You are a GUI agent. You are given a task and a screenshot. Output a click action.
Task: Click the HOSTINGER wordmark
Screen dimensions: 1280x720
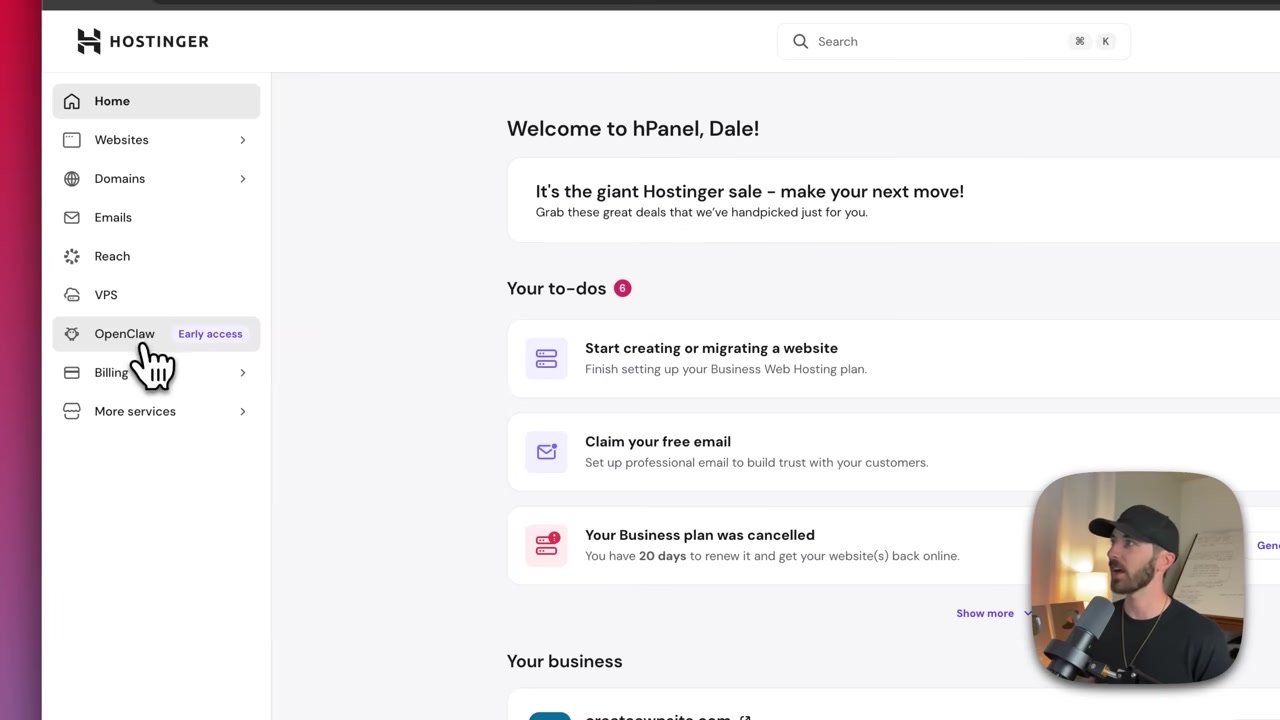pos(159,41)
